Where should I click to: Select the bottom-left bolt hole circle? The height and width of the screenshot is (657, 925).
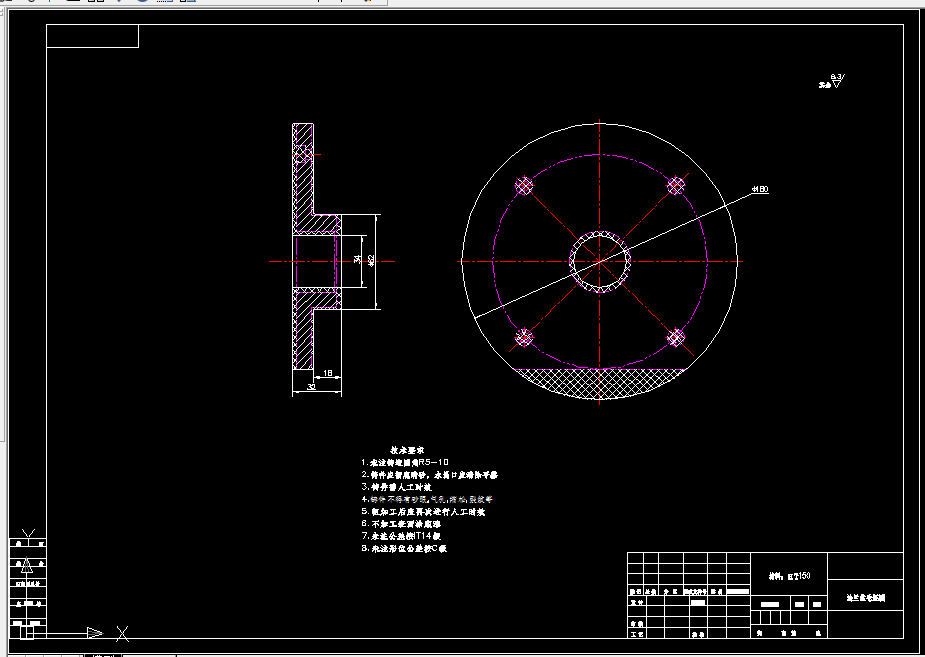pos(524,337)
